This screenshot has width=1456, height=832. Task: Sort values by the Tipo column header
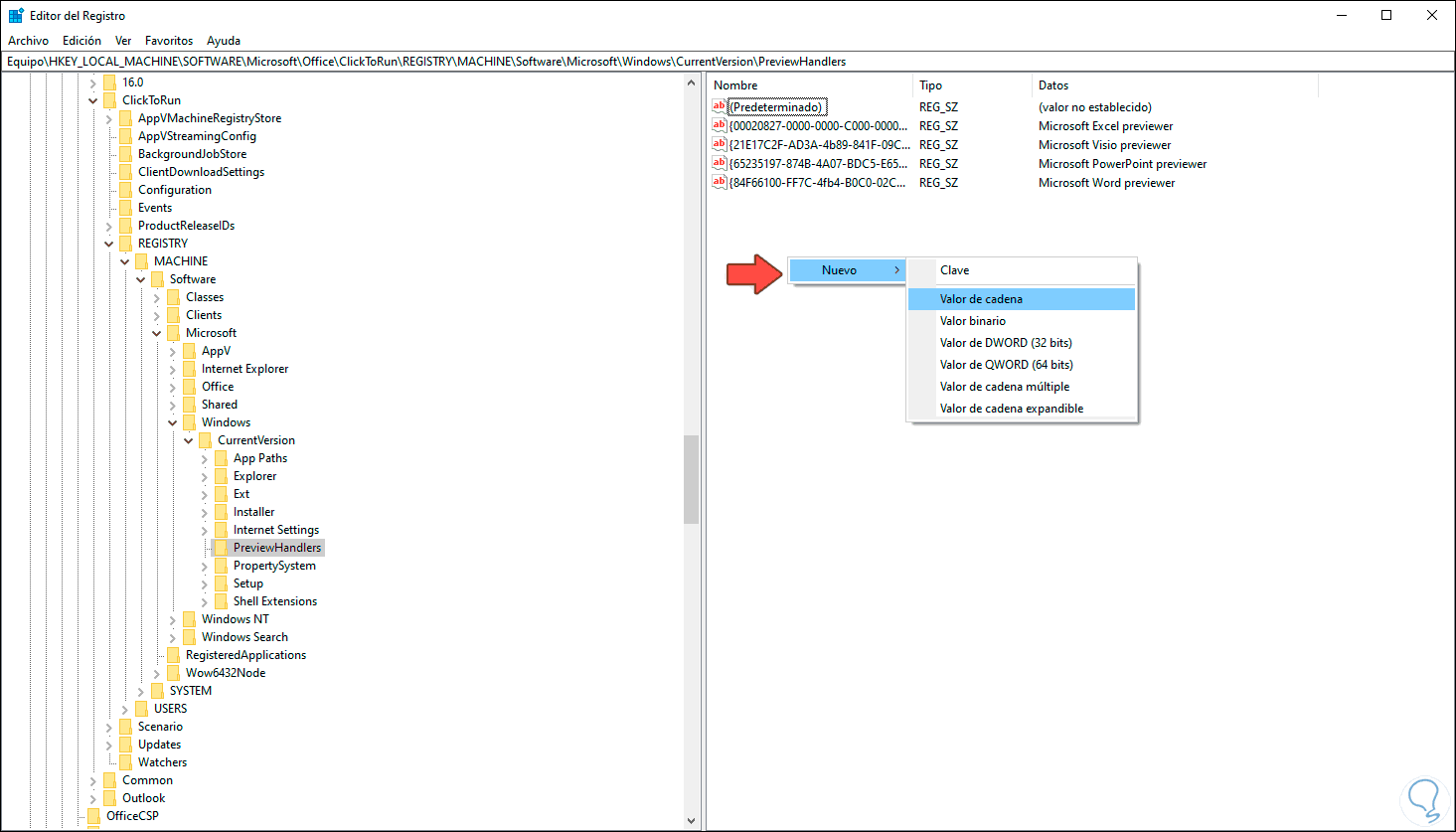pos(972,85)
